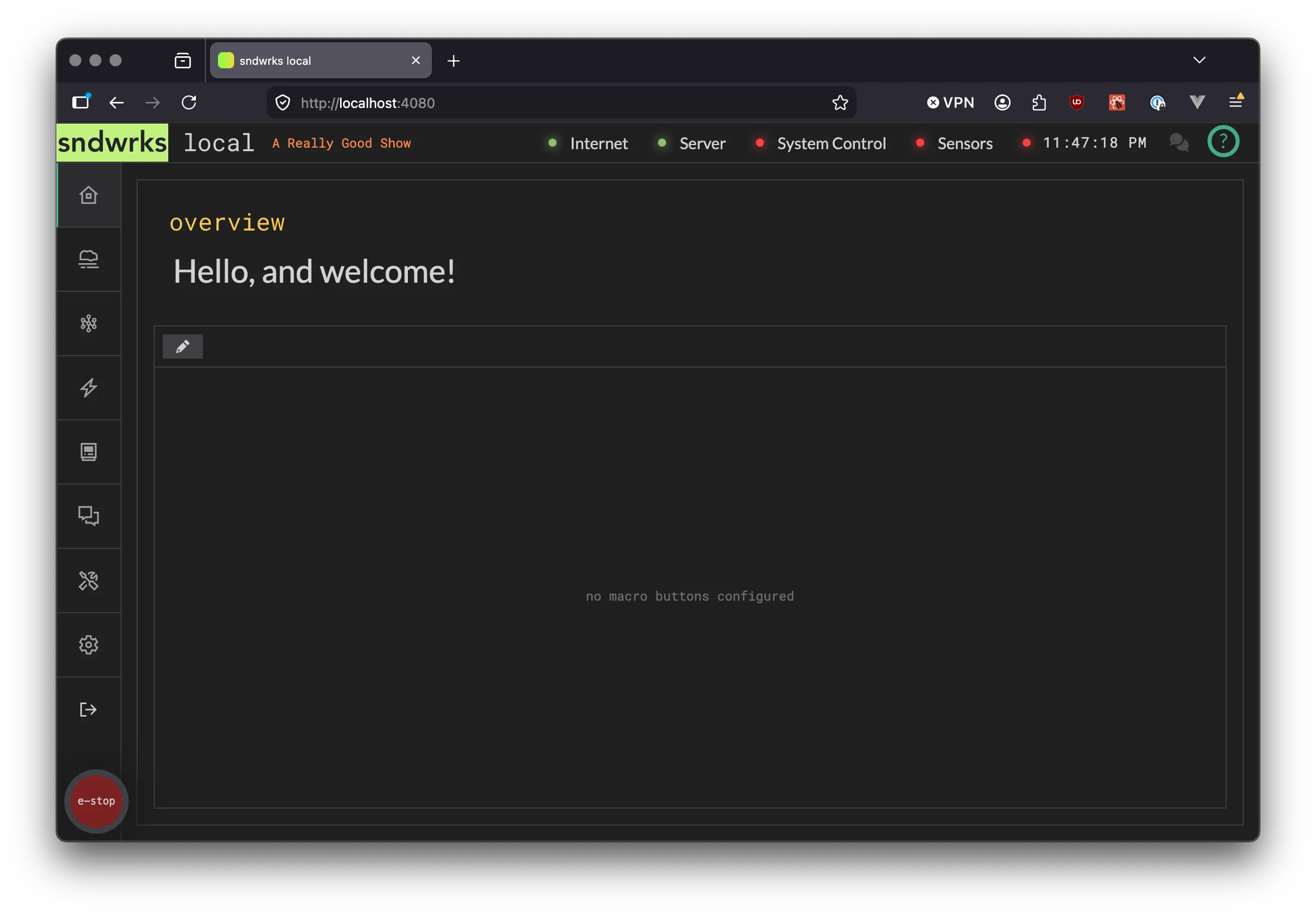Open the recent tabs workspace icon
This screenshot has width=1316, height=916.
coord(182,60)
